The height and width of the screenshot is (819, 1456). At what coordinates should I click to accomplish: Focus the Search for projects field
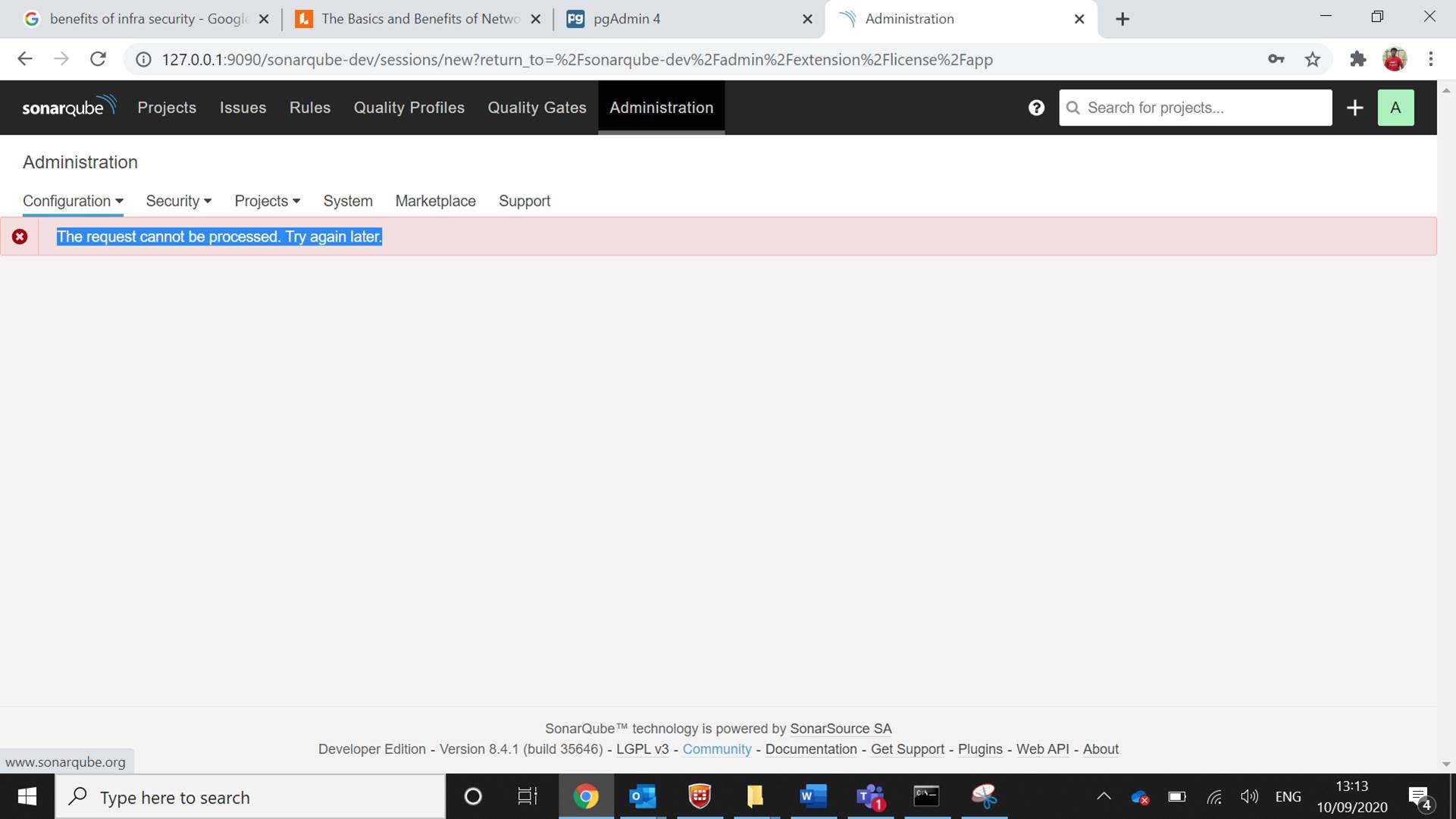point(1195,108)
